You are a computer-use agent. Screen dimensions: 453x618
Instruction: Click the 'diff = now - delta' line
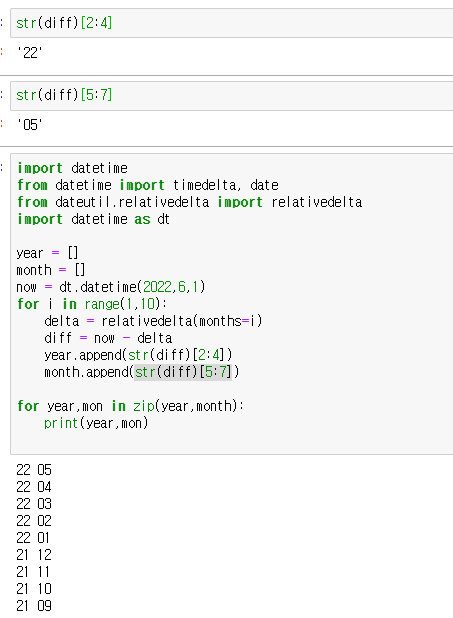[108, 338]
